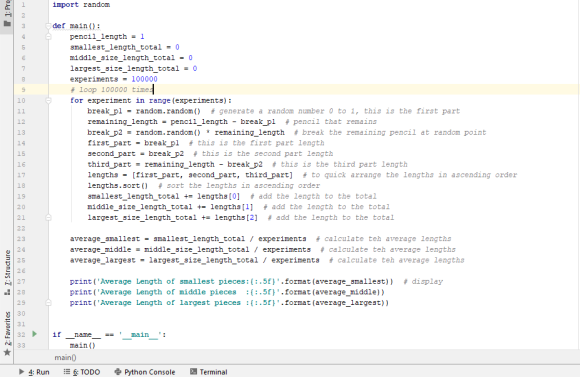This screenshot has height=377, width=580.
Task: Click line number 32 in the gutter
Action: point(21,334)
